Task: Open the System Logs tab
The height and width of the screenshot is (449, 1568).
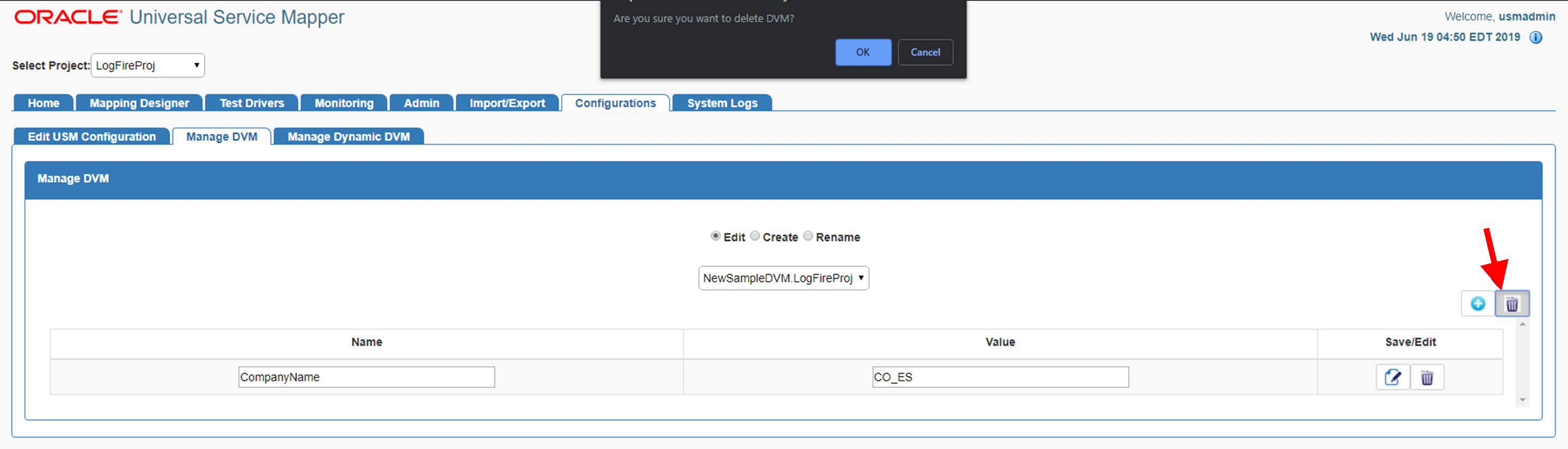Action: pyautogui.click(x=723, y=103)
